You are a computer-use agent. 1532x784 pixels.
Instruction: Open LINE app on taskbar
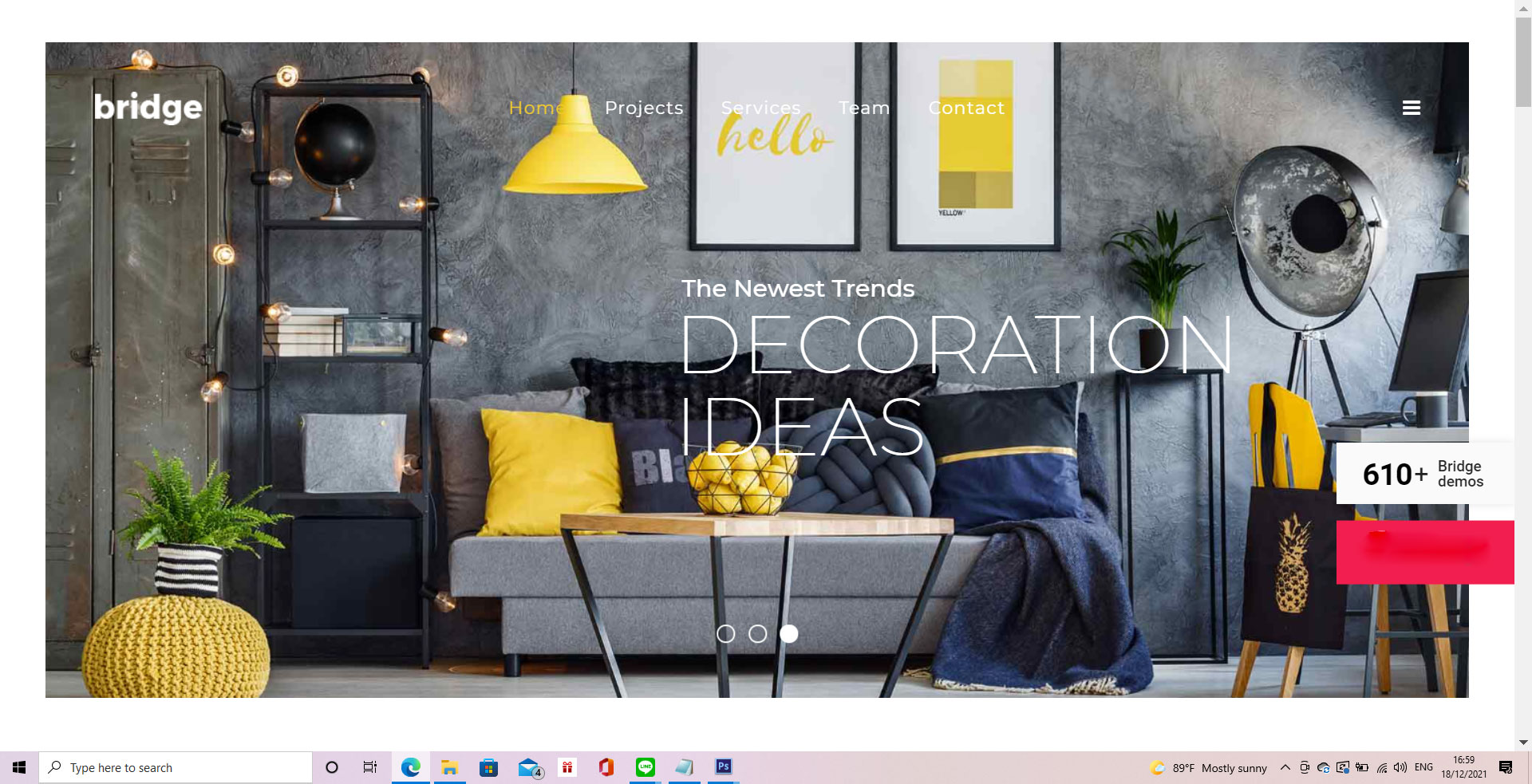pyautogui.click(x=645, y=767)
